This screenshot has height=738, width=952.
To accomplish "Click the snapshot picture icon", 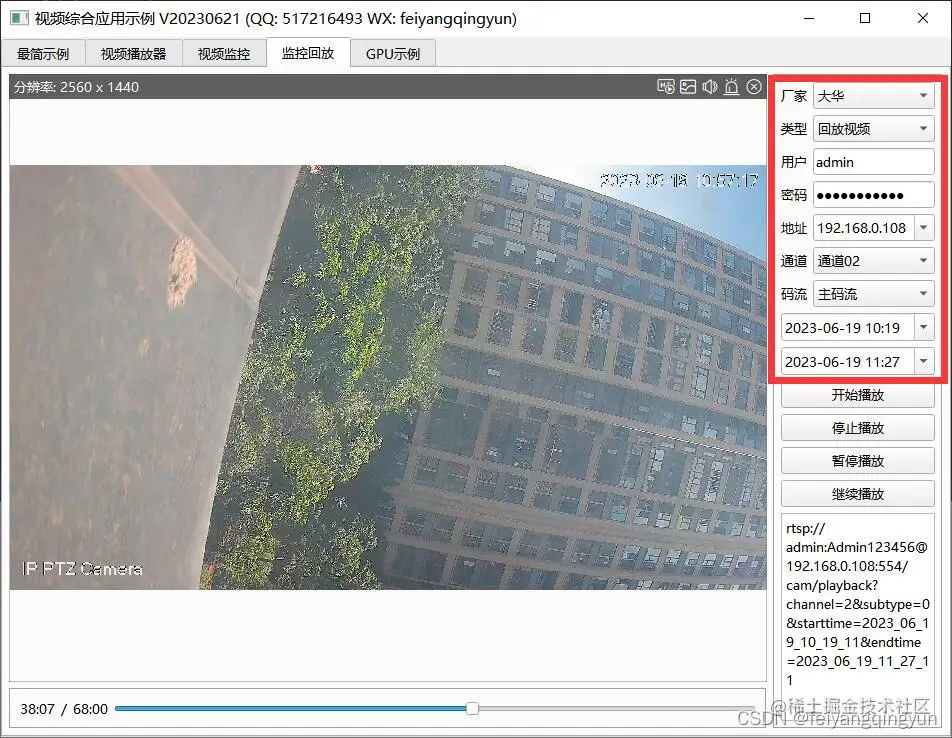I will [x=688, y=87].
